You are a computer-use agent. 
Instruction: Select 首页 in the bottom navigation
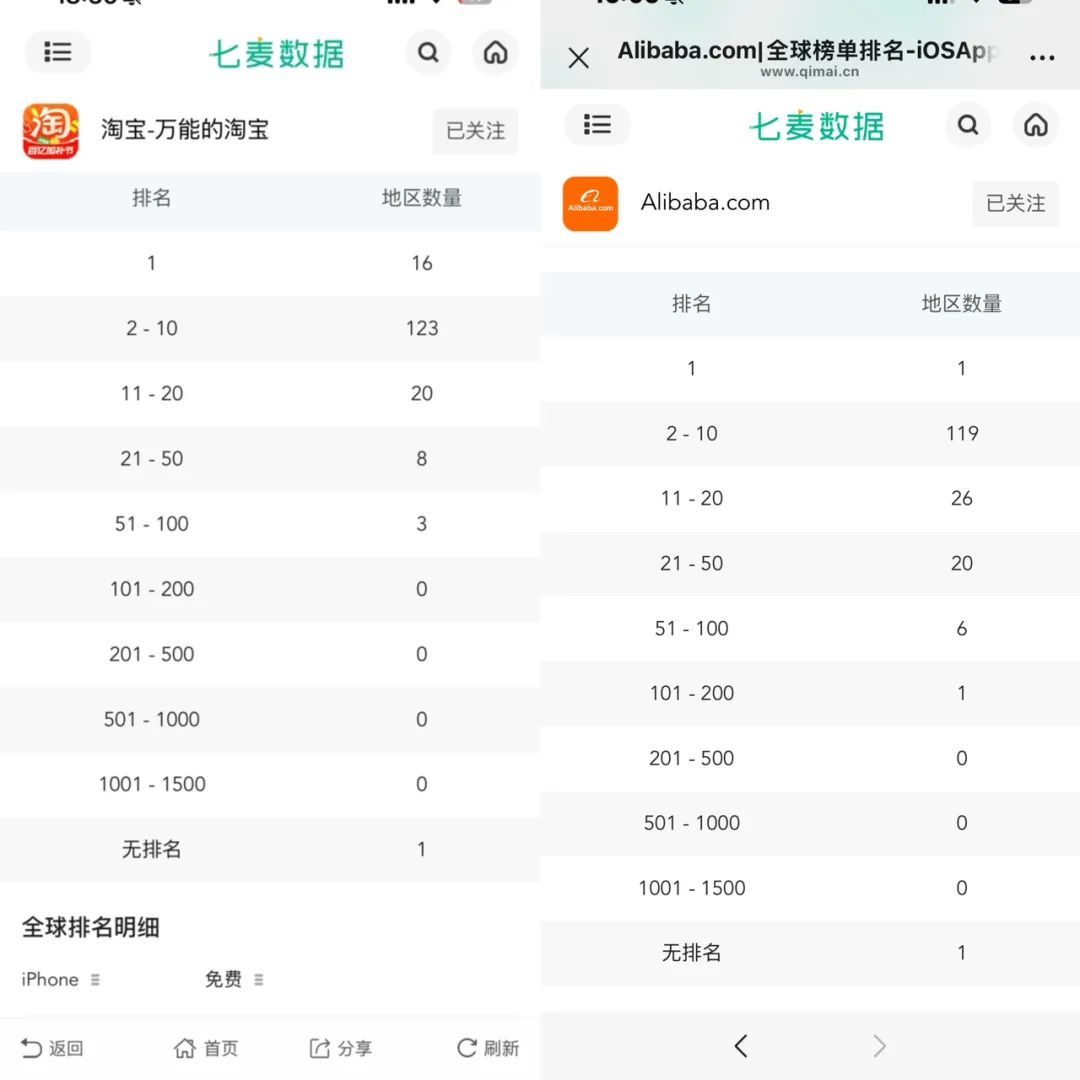pyautogui.click(x=205, y=1048)
